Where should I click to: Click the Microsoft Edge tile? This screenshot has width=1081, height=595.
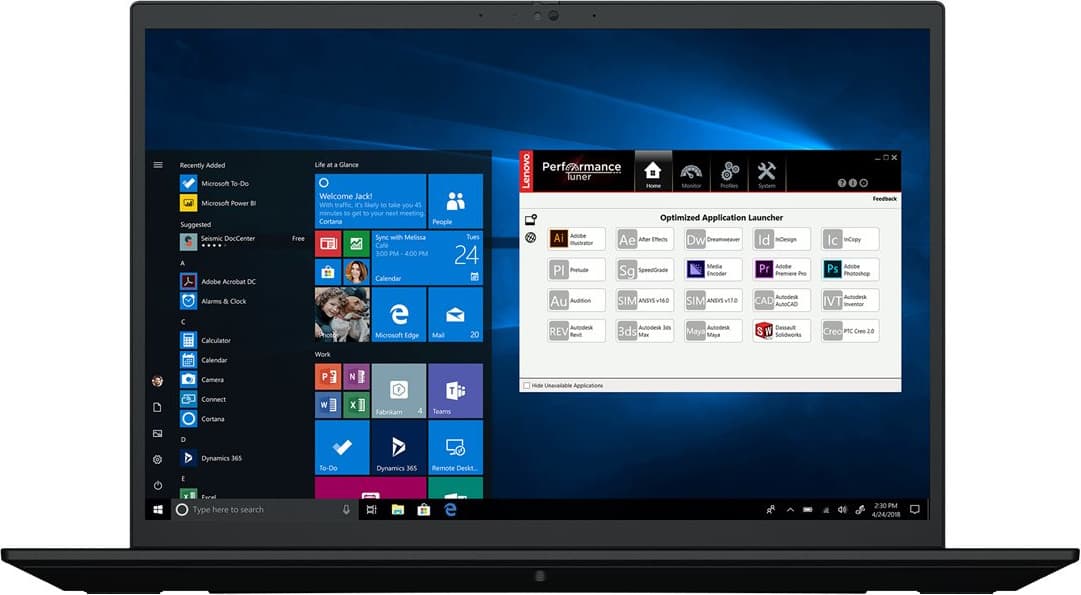[398, 315]
